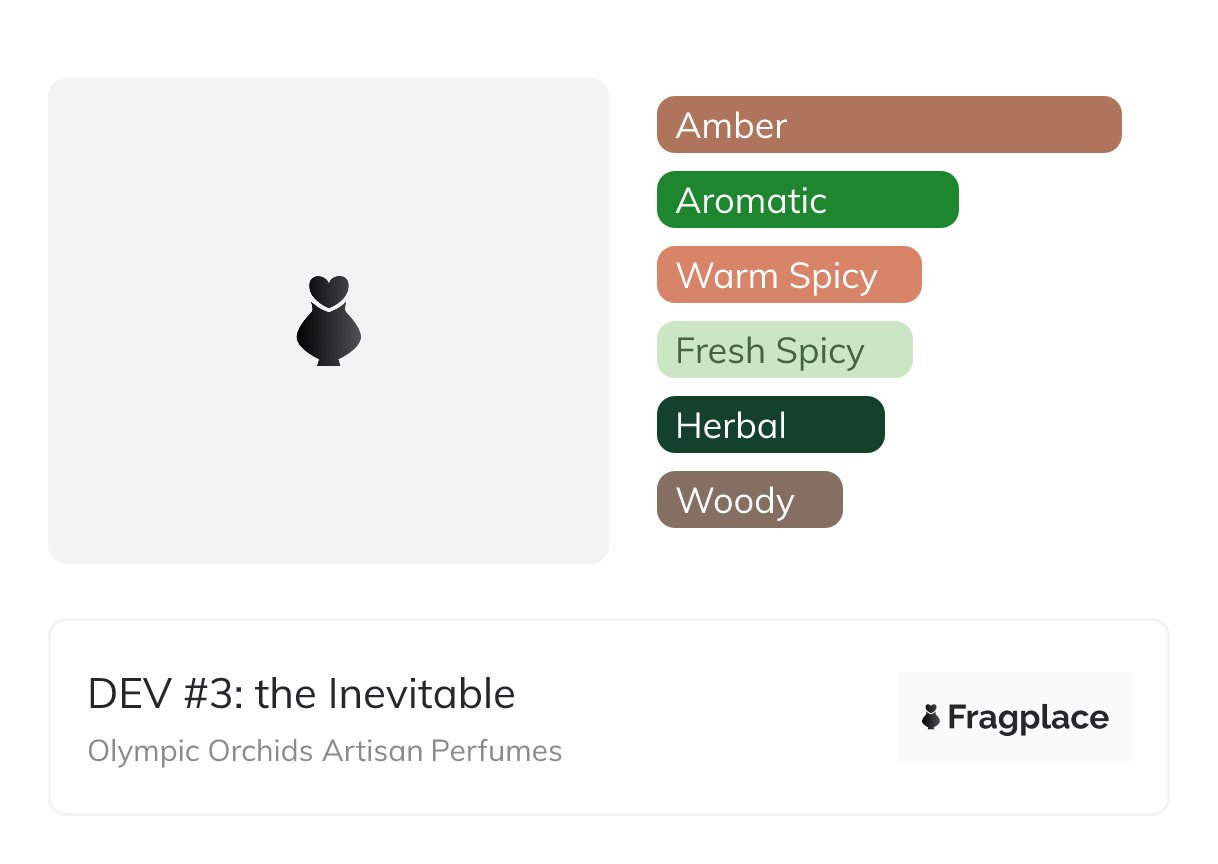Choose the taupe Woody accord bar
The height and width of the screenshot is (864, 1218).
[x=818, y=500]
